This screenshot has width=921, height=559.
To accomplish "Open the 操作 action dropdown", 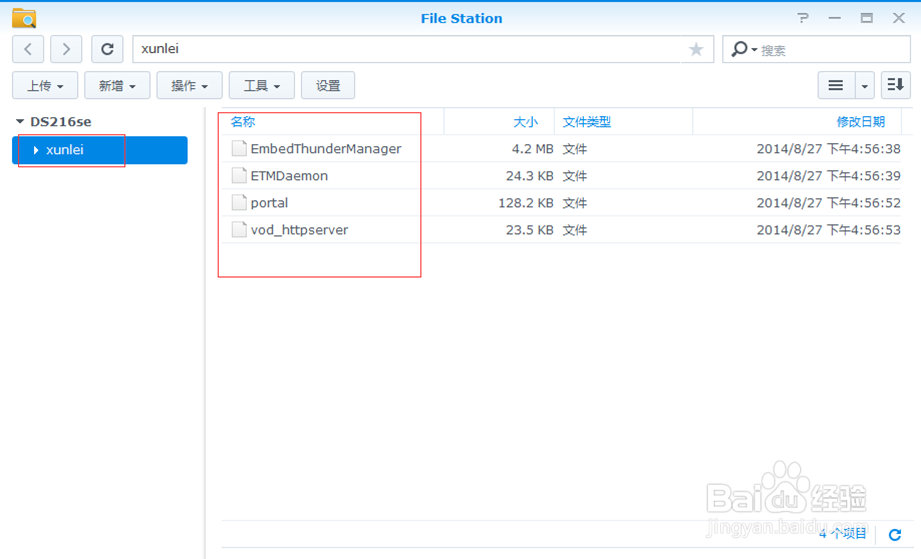I will pyautogui.click(x=189, y=86).
